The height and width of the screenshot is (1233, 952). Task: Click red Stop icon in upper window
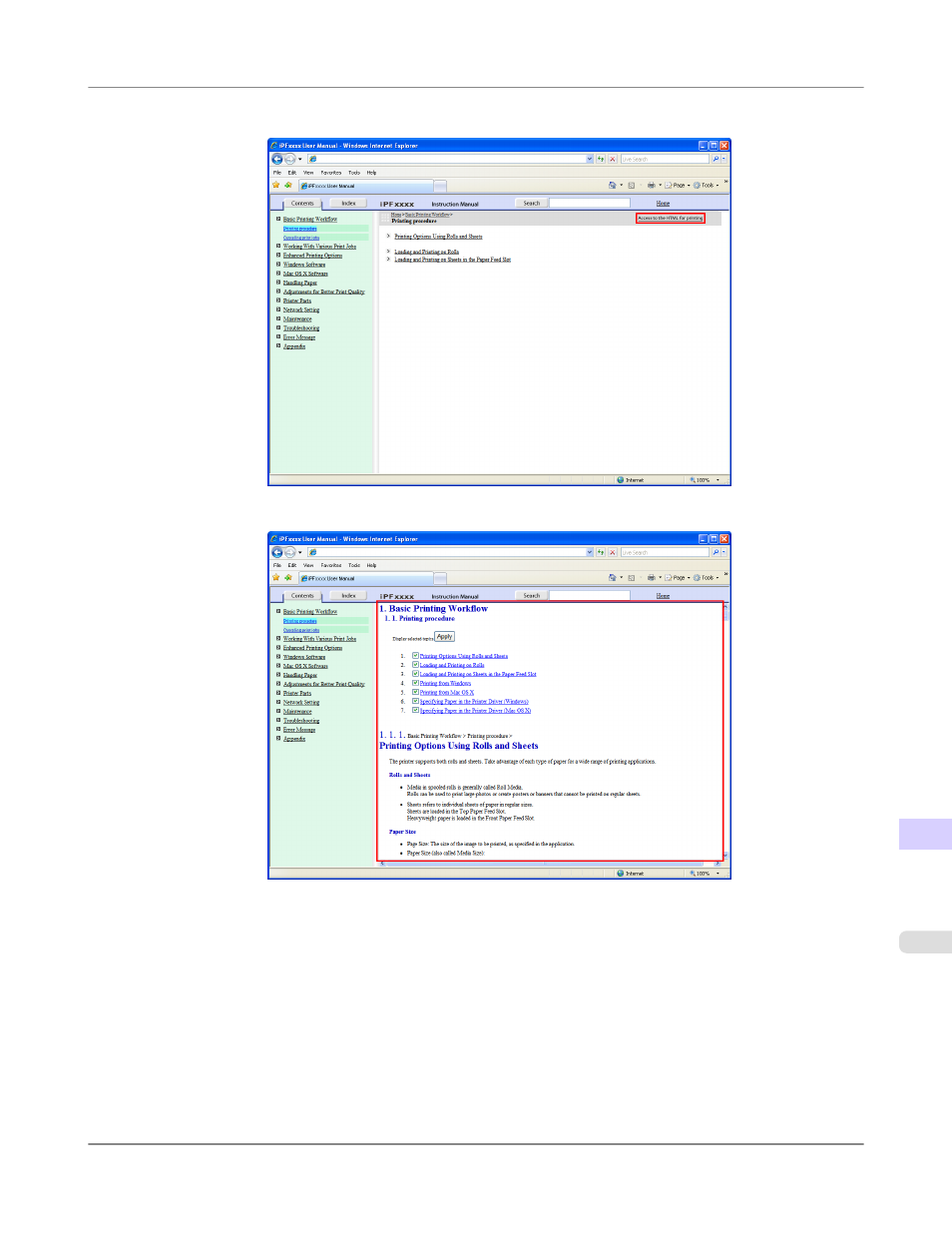pos(613,159)
